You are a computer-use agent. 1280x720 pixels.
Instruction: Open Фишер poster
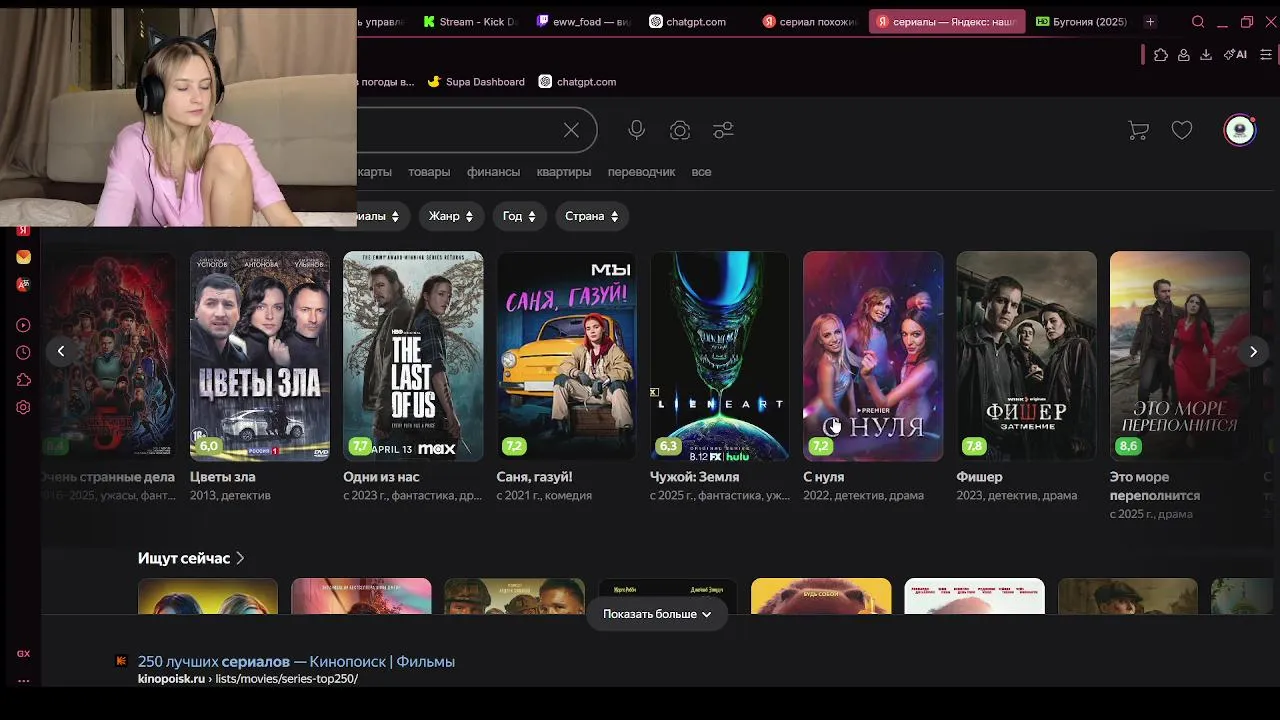(1026, 356)
